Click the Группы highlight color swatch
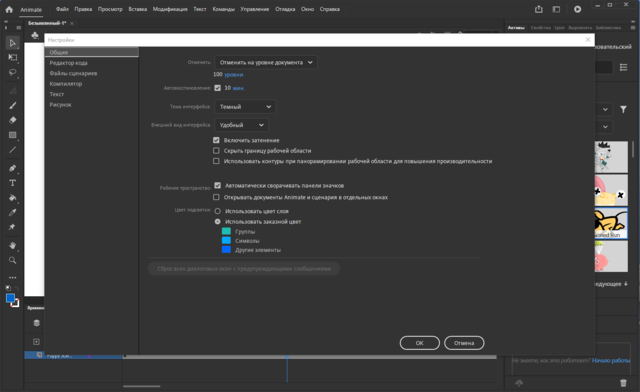The height and width of the screenshot is (392, 640). click(226, 231)
